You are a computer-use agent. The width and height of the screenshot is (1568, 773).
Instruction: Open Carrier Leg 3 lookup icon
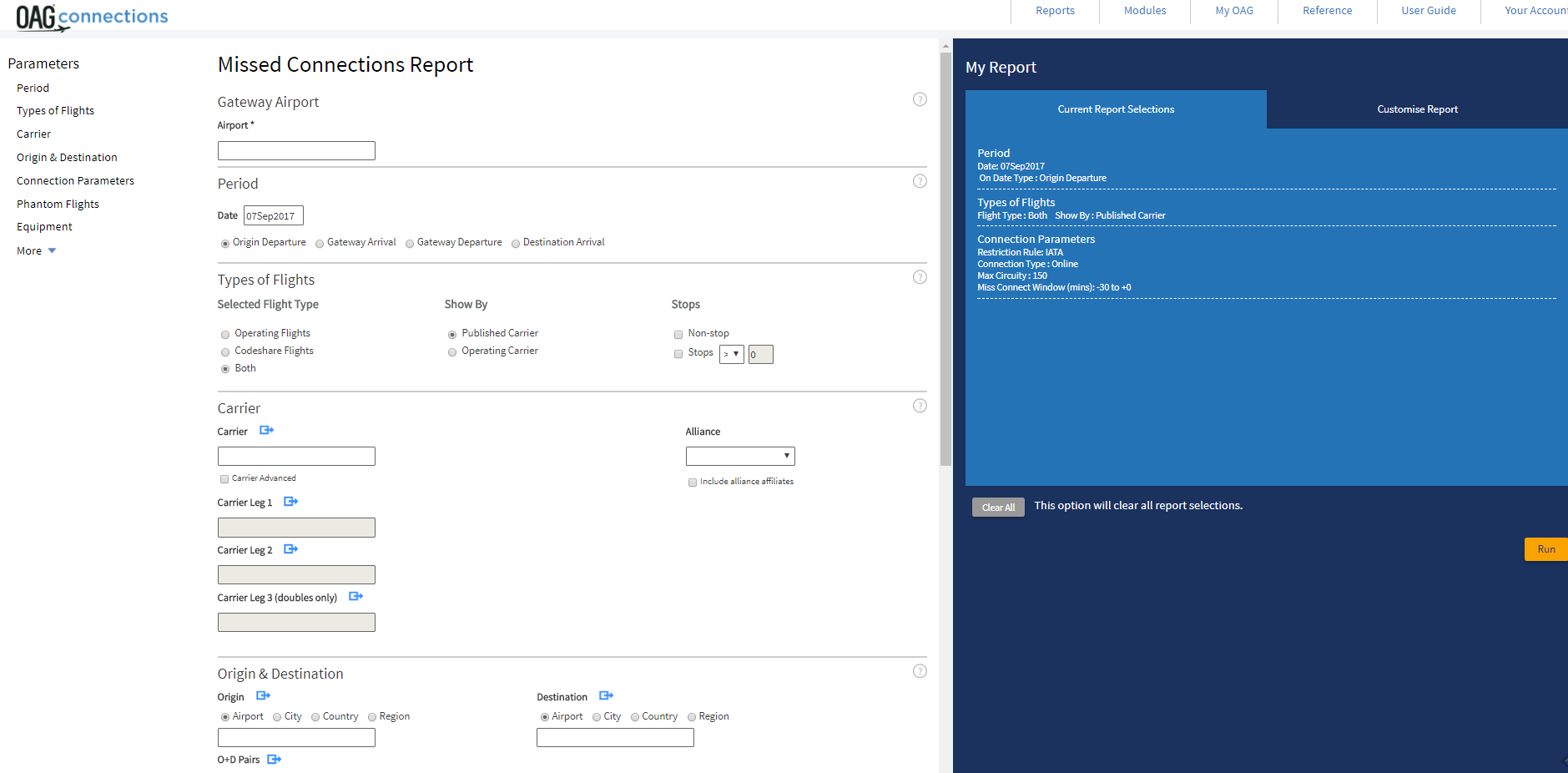[x=356, y=597]
